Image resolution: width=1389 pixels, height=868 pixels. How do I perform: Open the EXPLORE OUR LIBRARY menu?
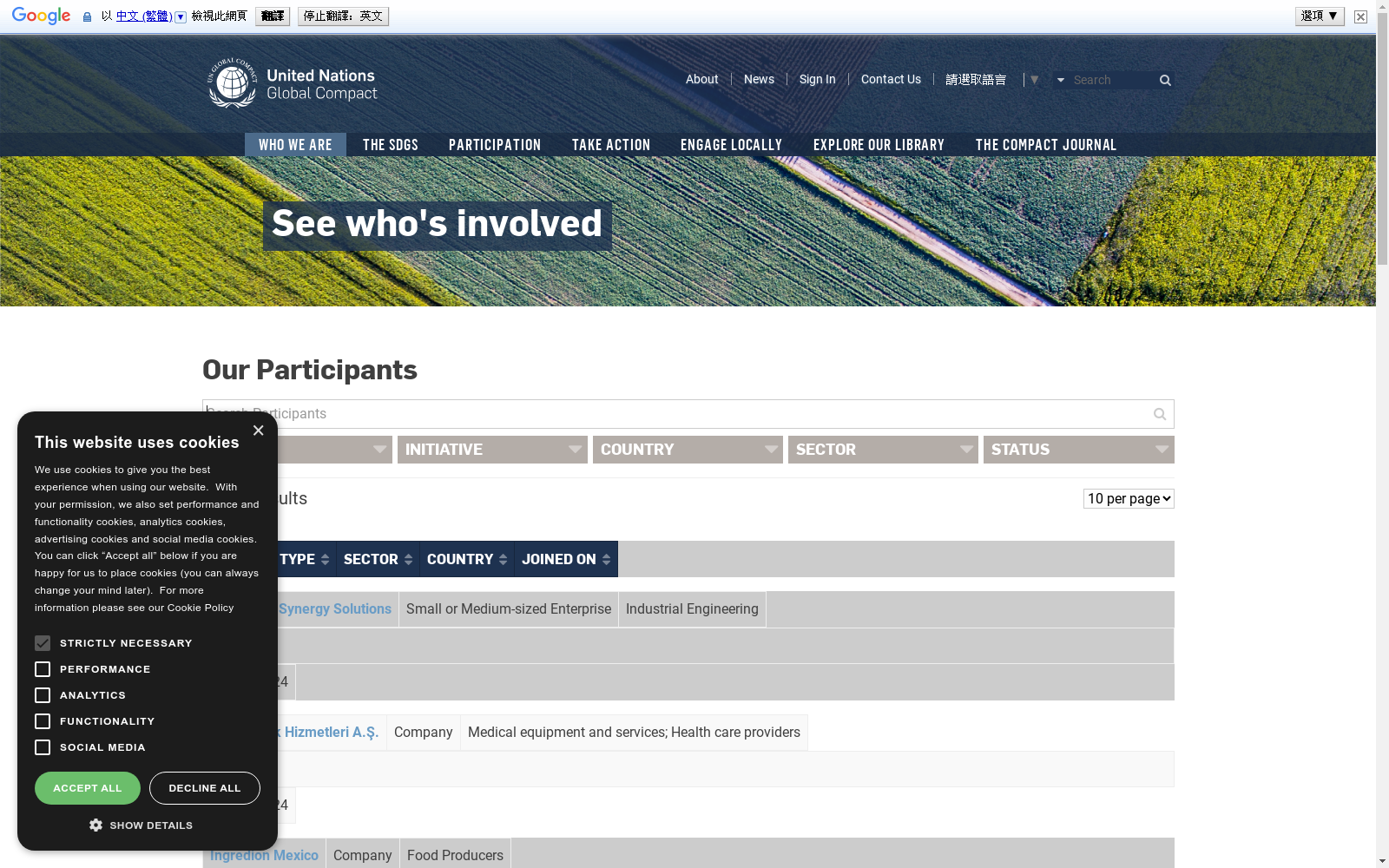(879, 145)
